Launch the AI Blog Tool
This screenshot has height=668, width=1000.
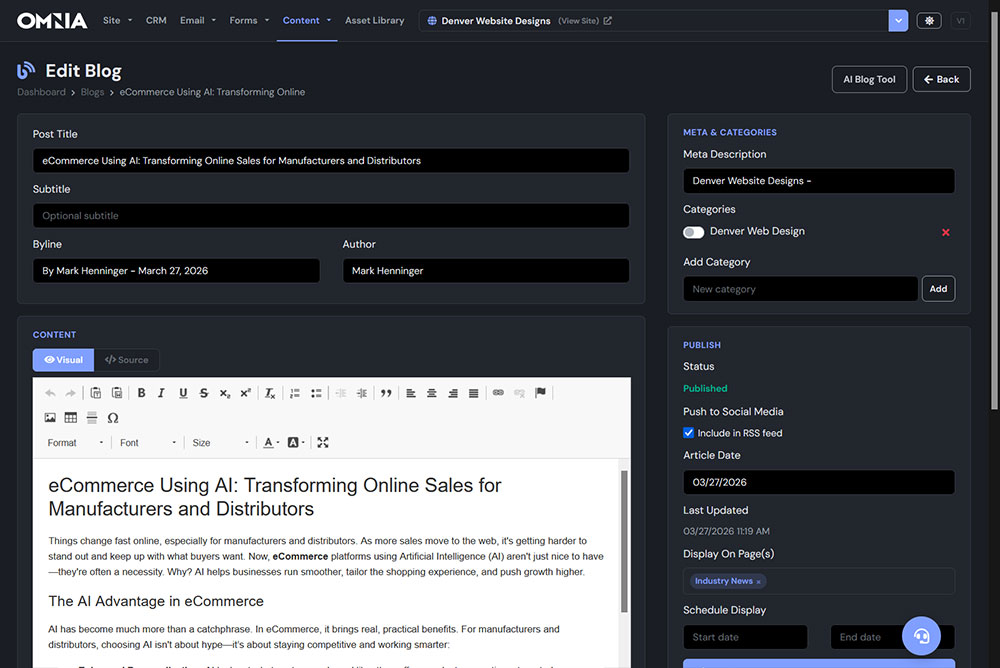(869, 79)
